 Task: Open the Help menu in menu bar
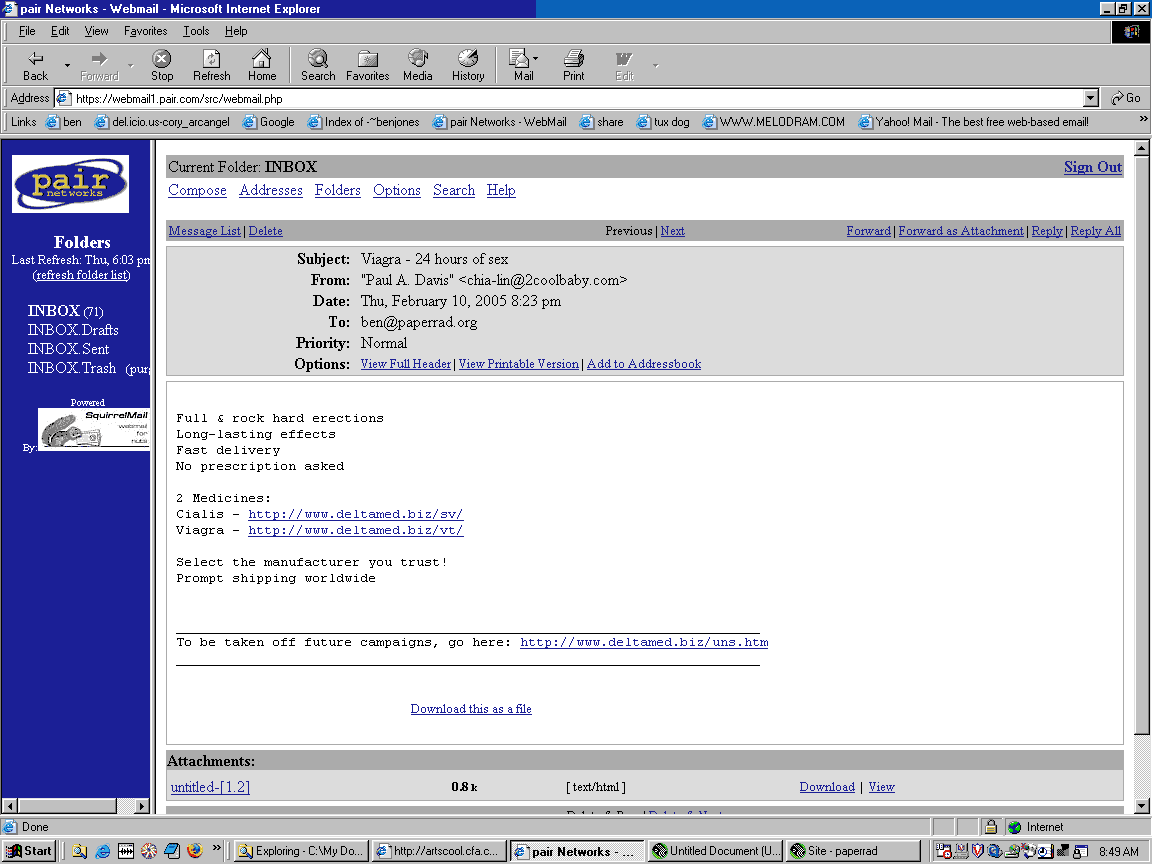click(236, 31)
